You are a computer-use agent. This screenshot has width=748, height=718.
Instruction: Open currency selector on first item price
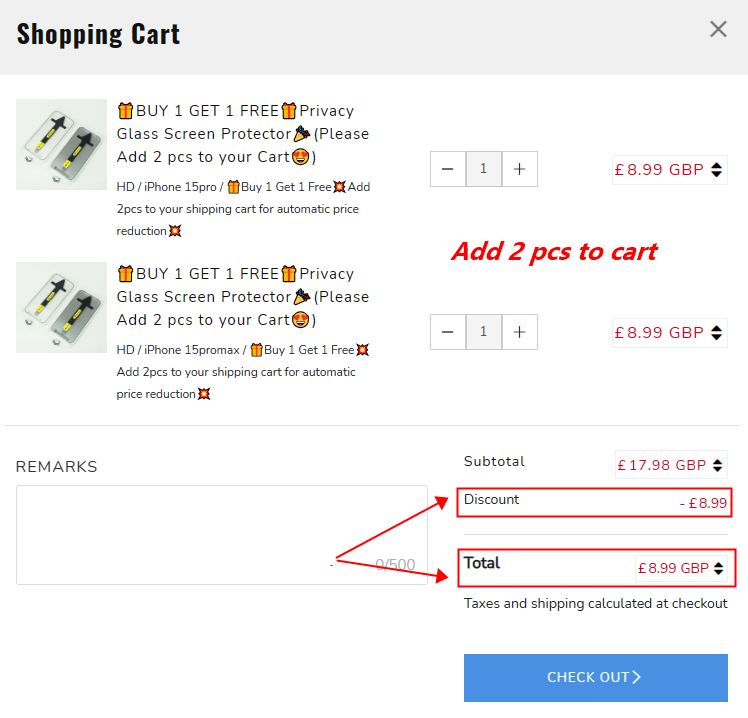click(716, 170)
